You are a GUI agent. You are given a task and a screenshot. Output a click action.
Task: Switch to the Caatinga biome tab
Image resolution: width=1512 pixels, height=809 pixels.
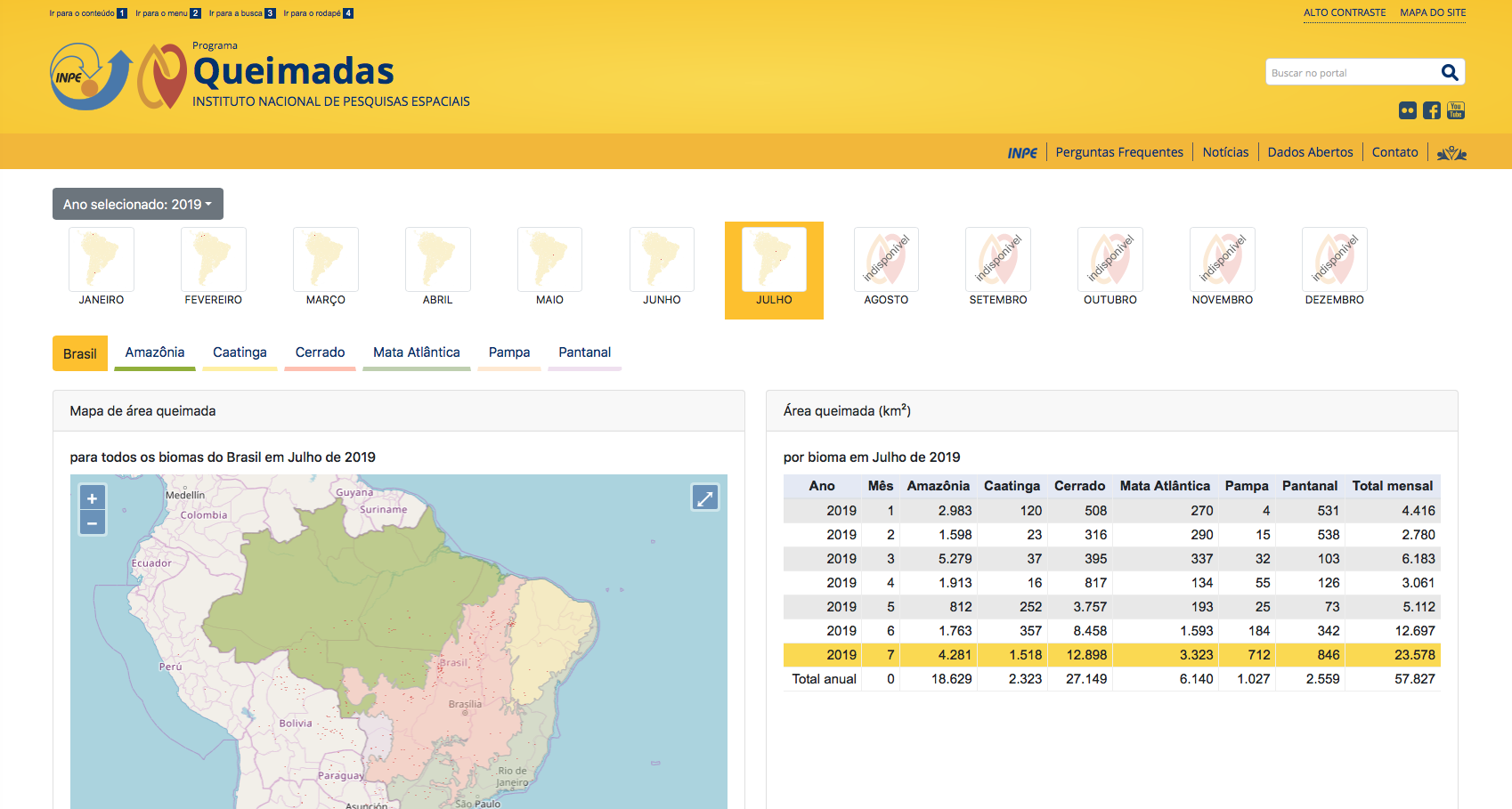tap(240, 352)
